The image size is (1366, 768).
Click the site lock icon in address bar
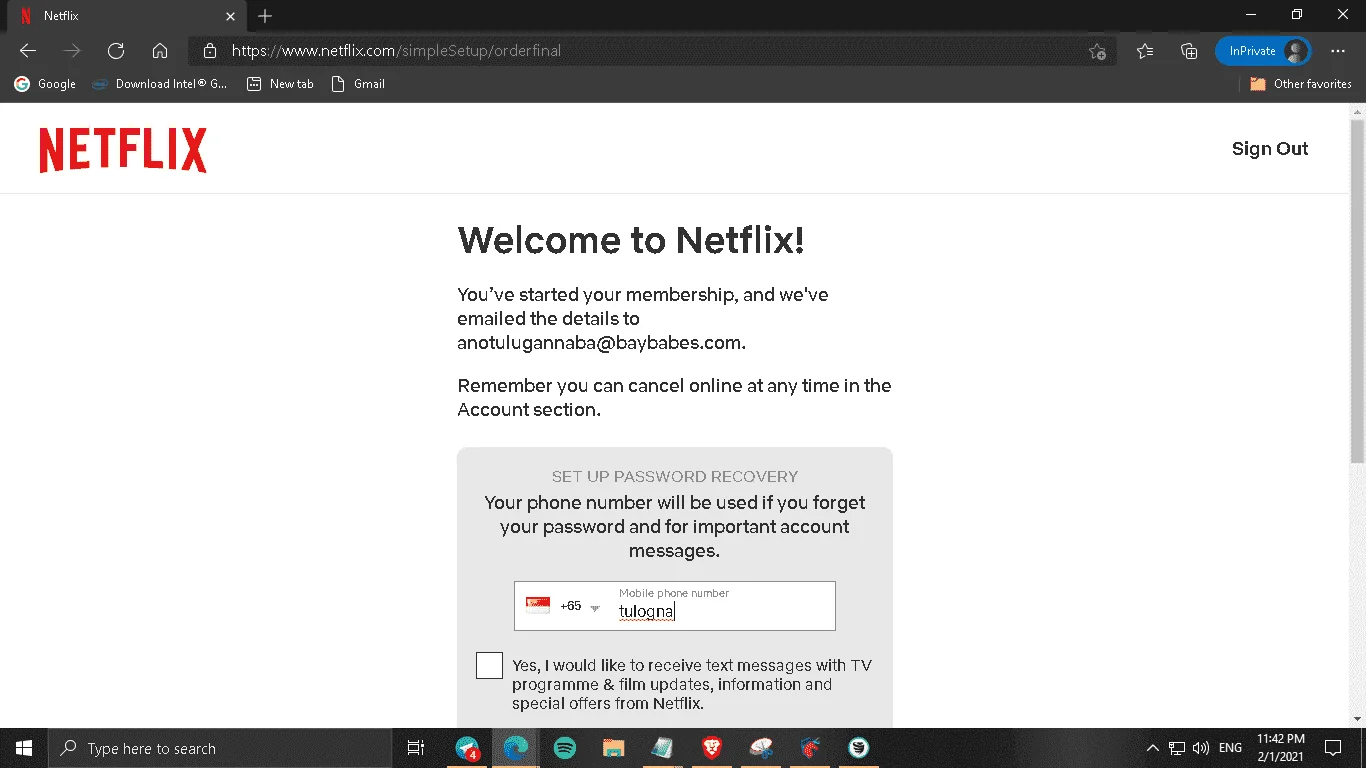(x=209, y=51)
